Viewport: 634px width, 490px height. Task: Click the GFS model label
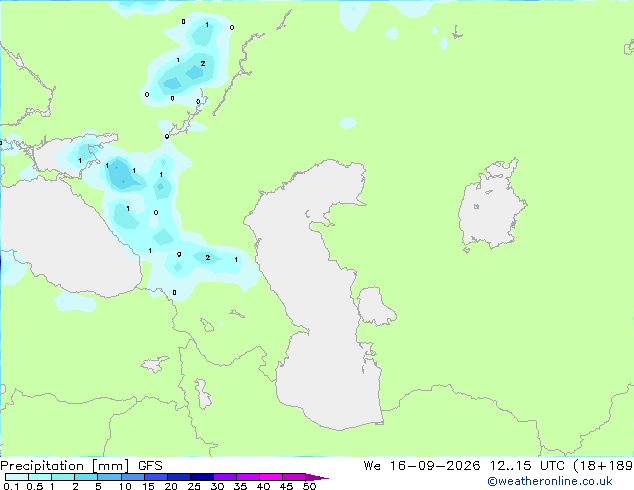pyautogui.click(x=150, y=466)
